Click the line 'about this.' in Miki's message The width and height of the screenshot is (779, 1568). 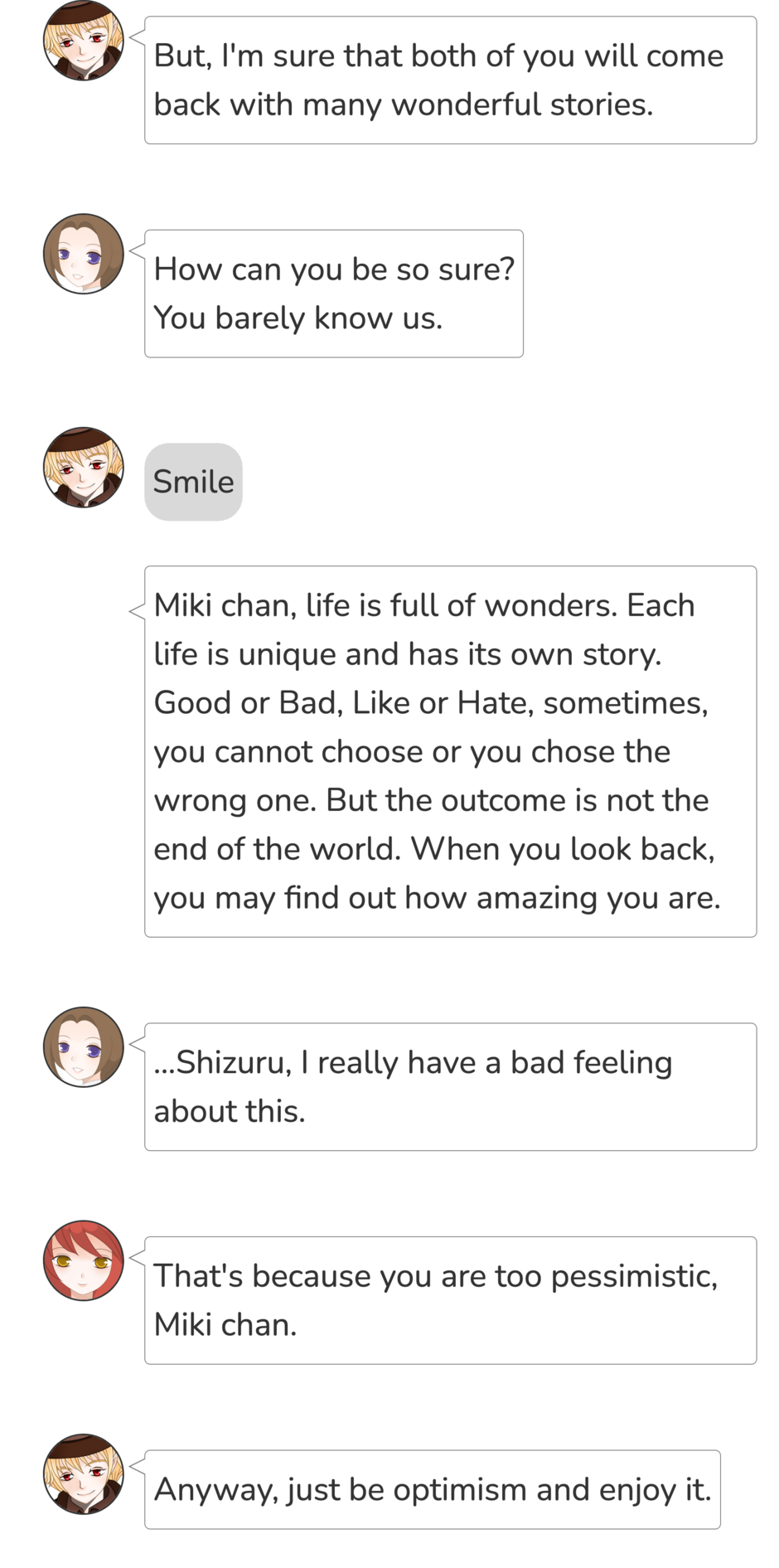[x=230, y=1112]
